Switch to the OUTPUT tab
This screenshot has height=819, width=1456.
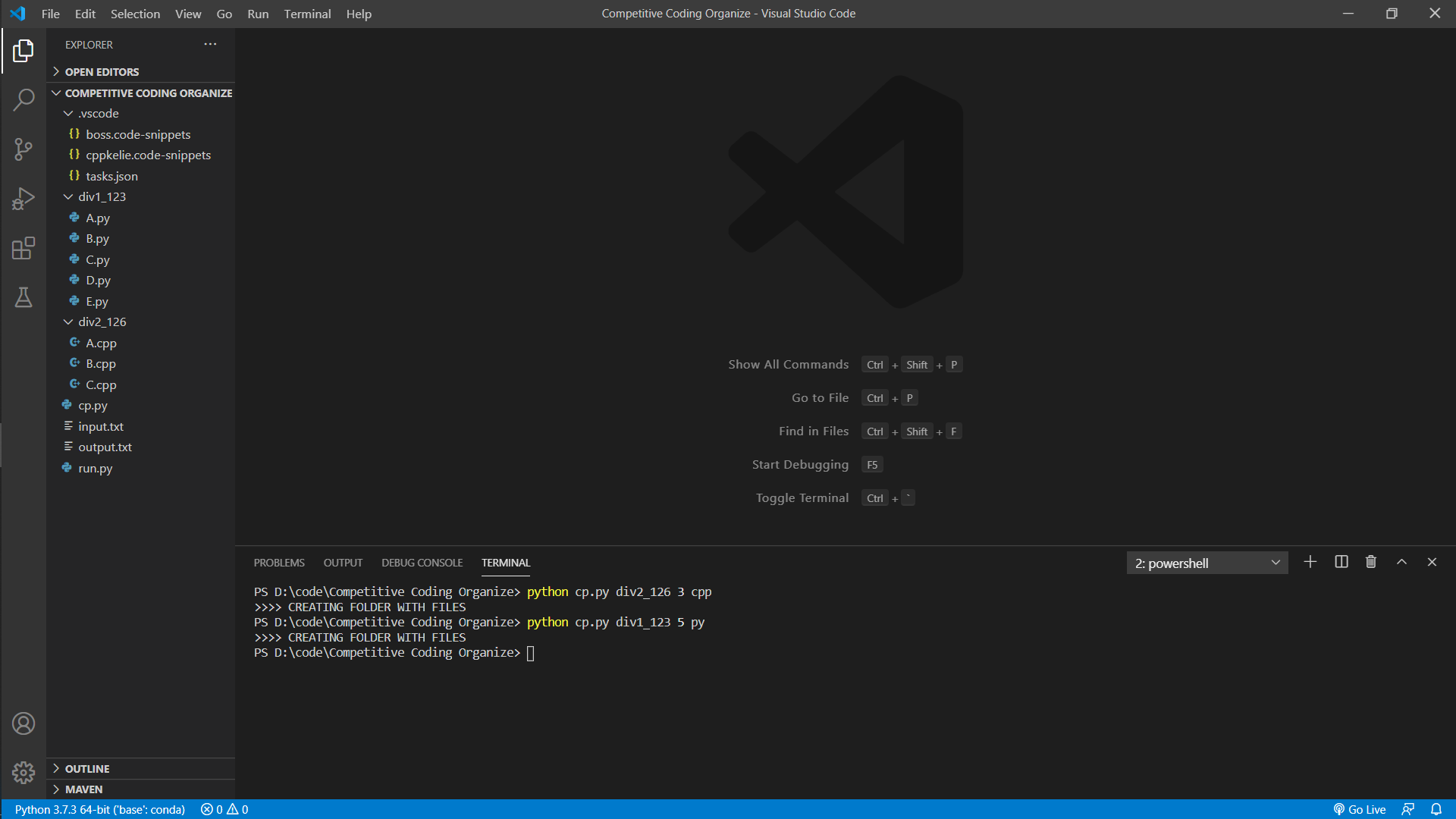coord(343,563)
